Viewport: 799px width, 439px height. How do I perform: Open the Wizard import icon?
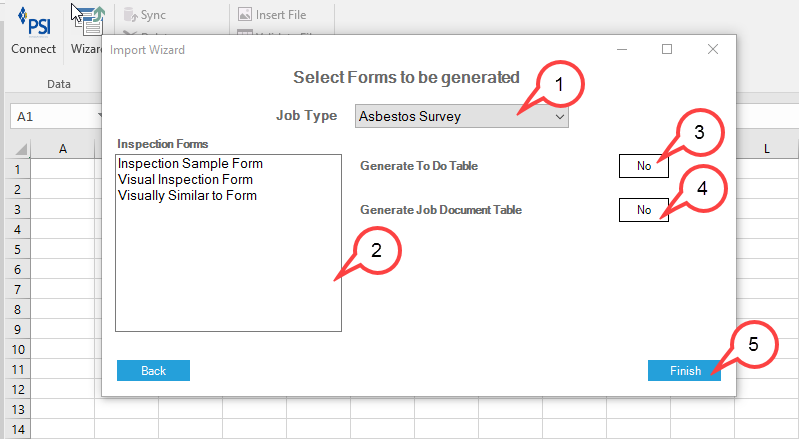point(90,21)
